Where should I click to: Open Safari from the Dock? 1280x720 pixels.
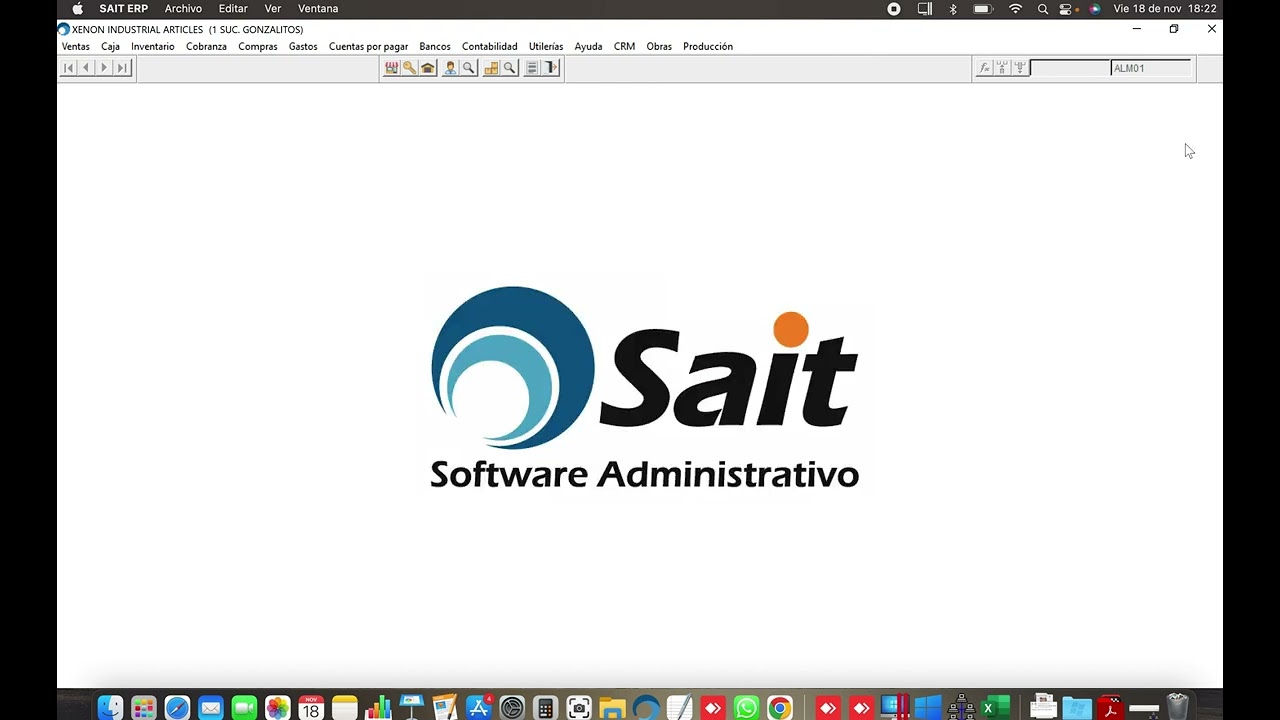(177, 708)
